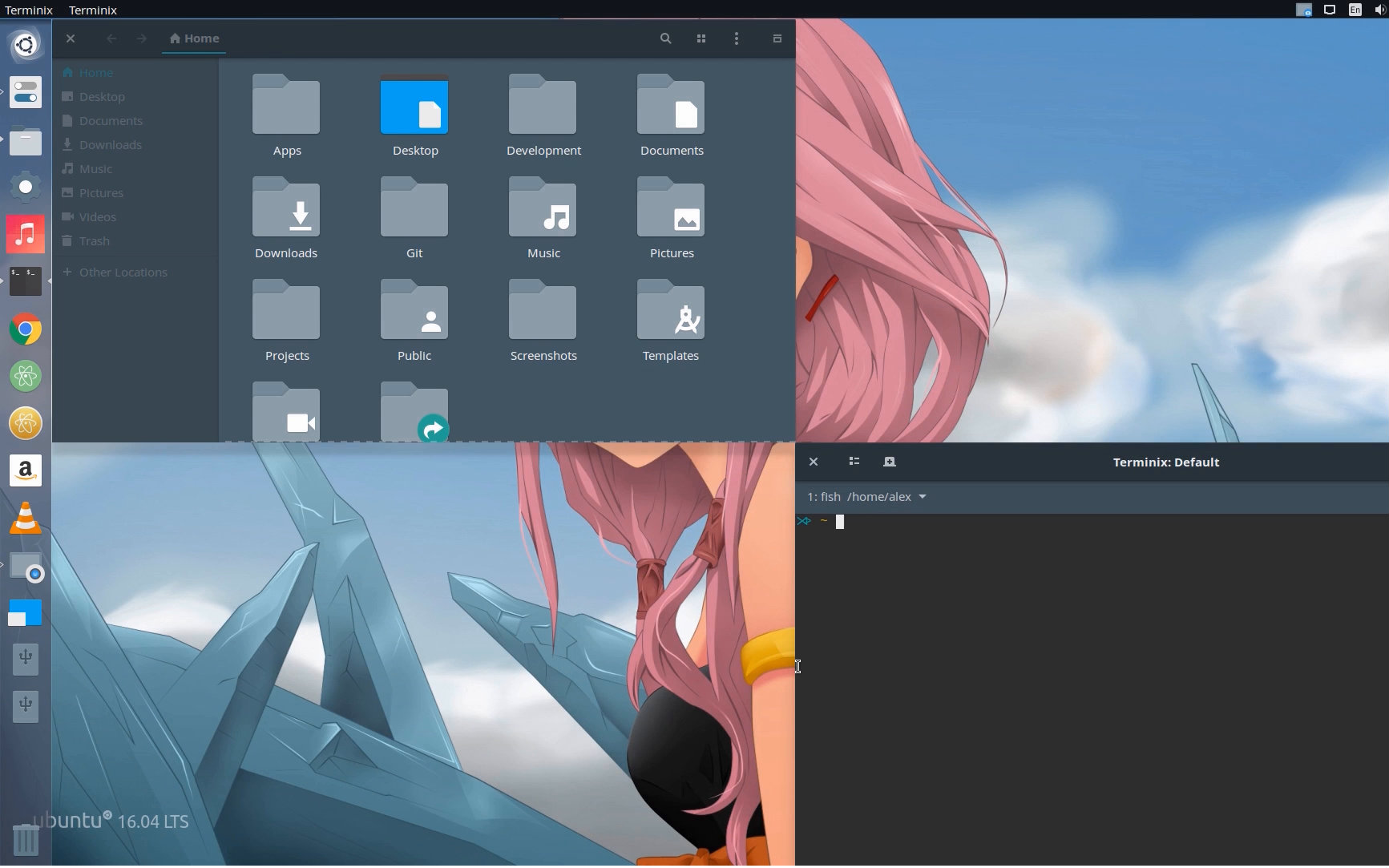The height and width of the screenshot is (868, 1389).
Task: Launch the music player from launcher
Action: pyautogui.click(x=26, y=234)
